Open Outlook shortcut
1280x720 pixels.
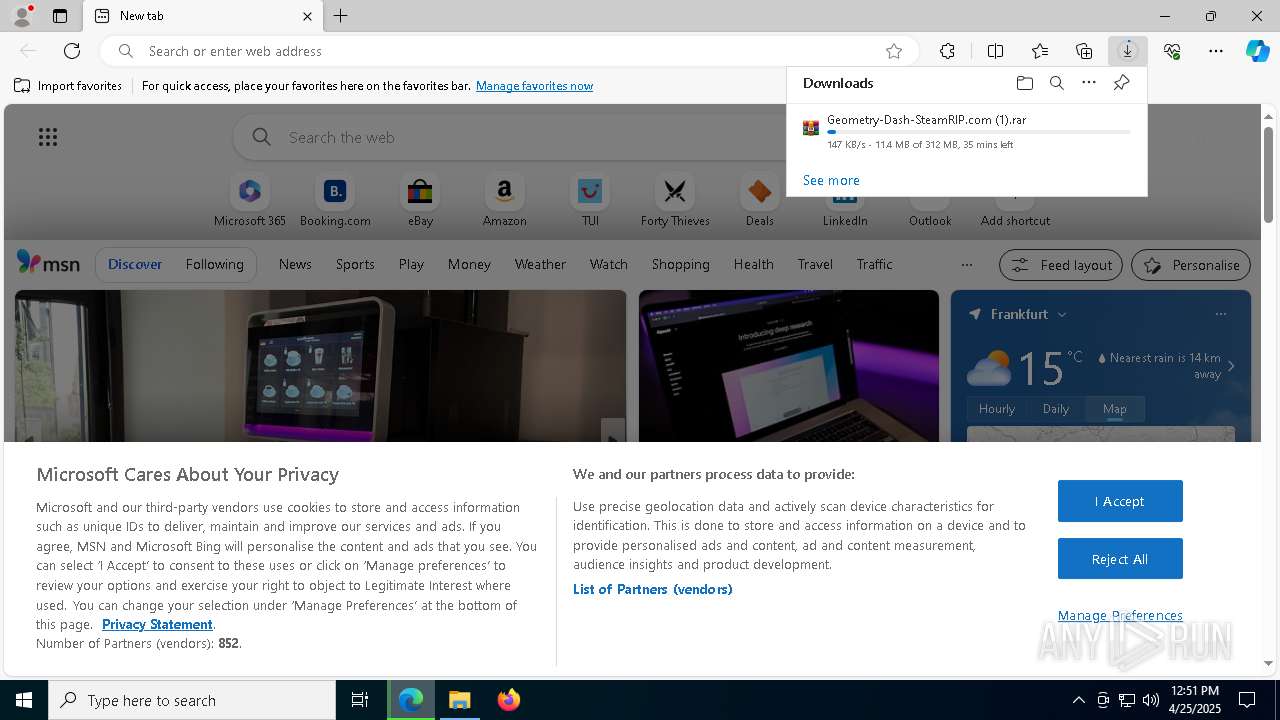930,215
